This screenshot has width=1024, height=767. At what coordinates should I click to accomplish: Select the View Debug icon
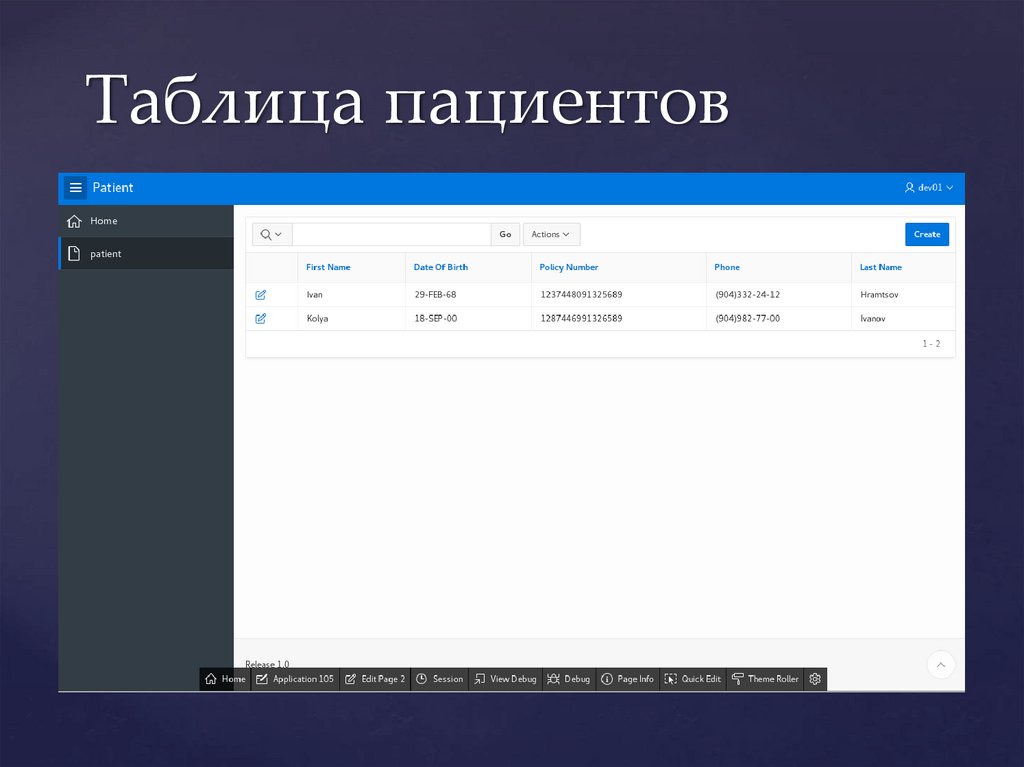(479, 679)
